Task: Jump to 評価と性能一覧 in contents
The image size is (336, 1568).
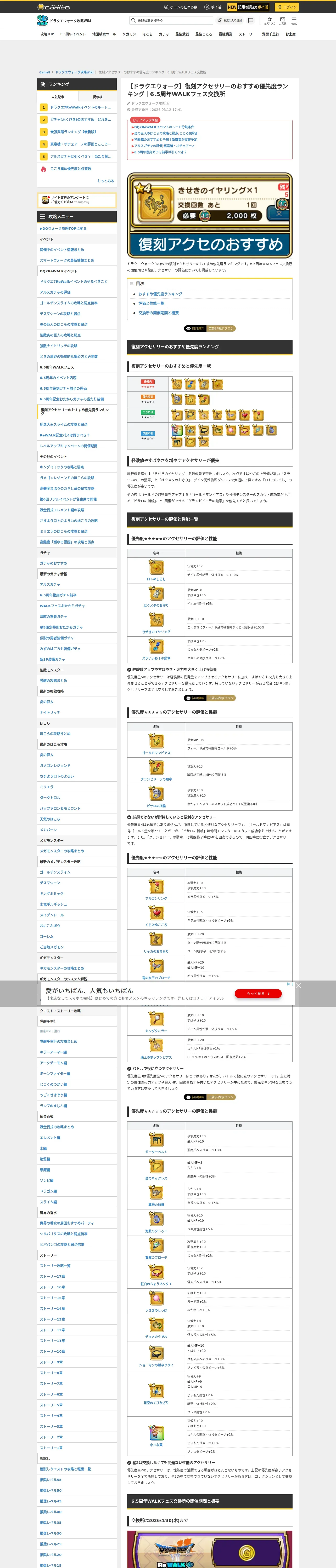Action: (151, 303)
